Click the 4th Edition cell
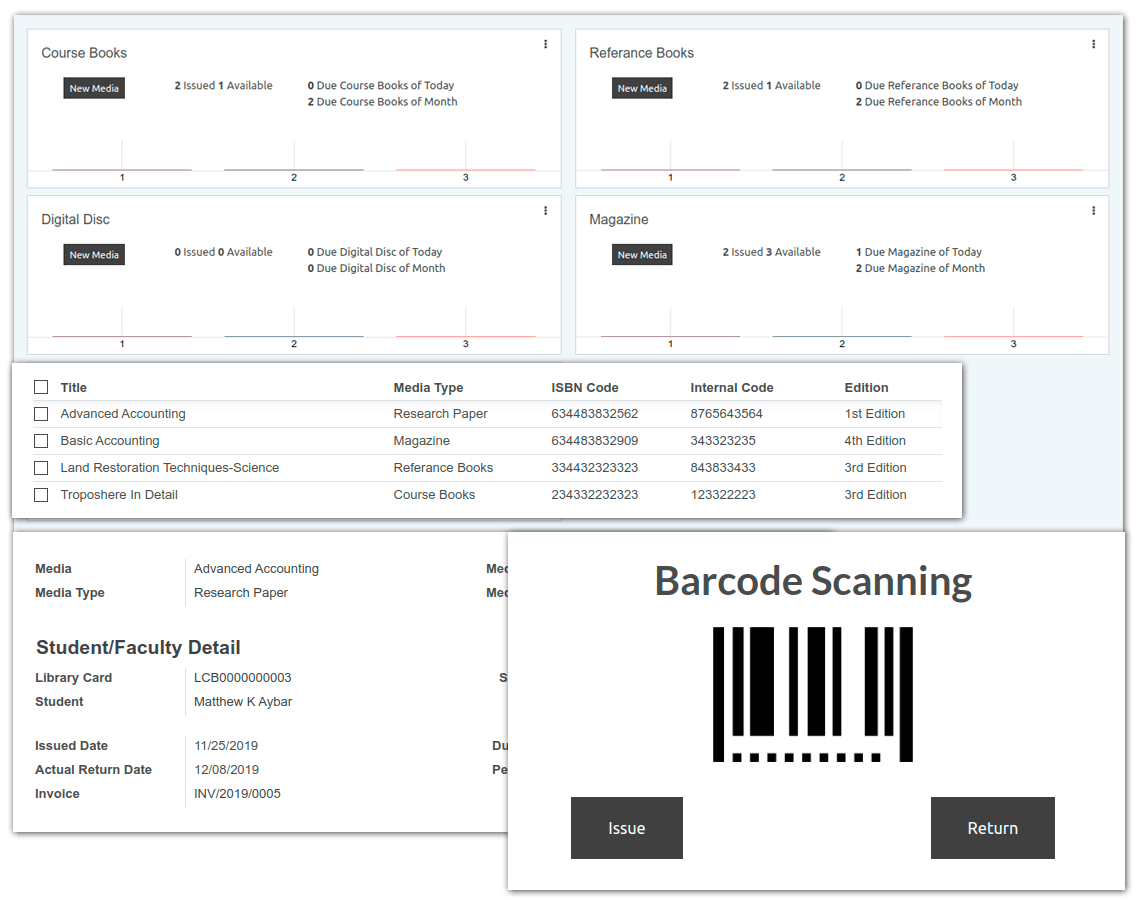1140x900 pixels. coord(875,441)
